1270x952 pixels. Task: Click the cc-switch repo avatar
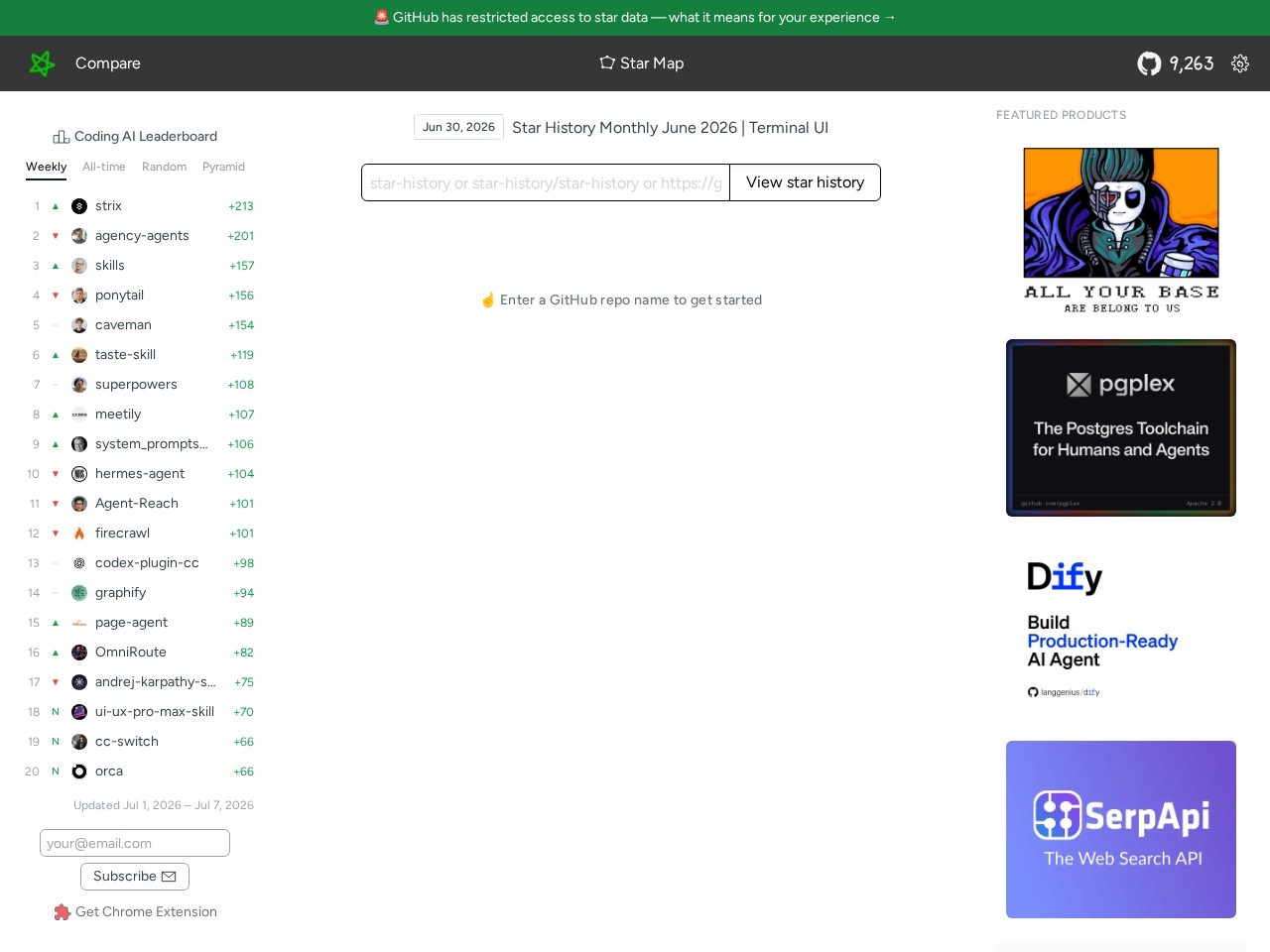pyautogui.click(x=79, y=742)
